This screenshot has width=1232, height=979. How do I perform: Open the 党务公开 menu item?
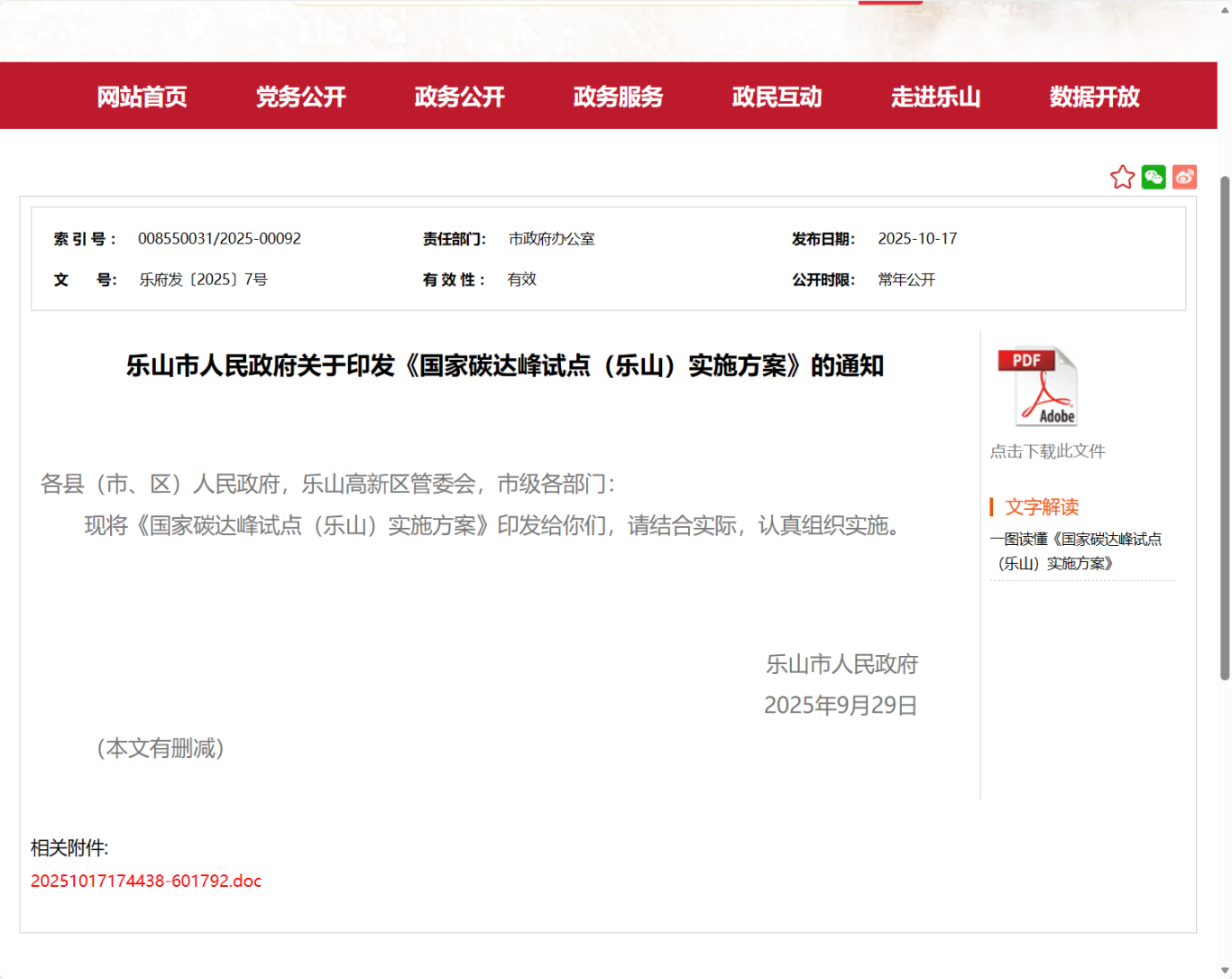pyautogui.click(x=301, y=97)
